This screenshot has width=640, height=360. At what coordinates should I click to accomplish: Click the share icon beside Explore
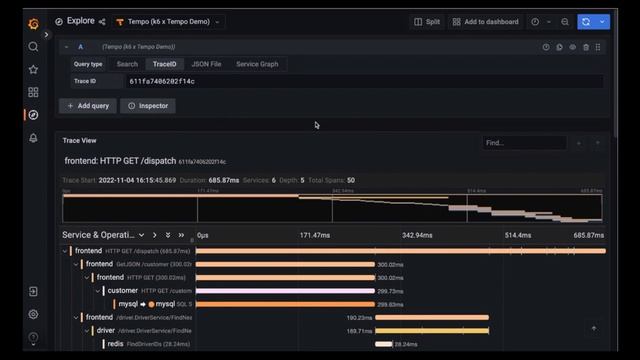[x=102, y=22]
